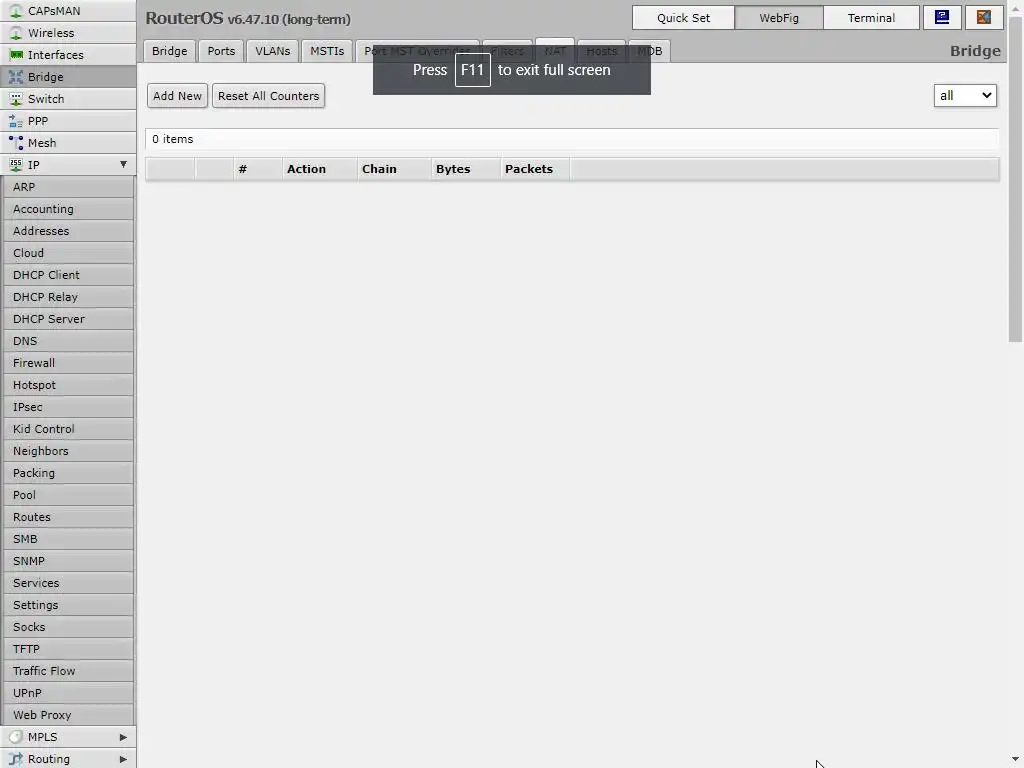The image size is (1024, 768).
Task: Open the 'all' chain filter dropdown
Action: pos(965,95)
